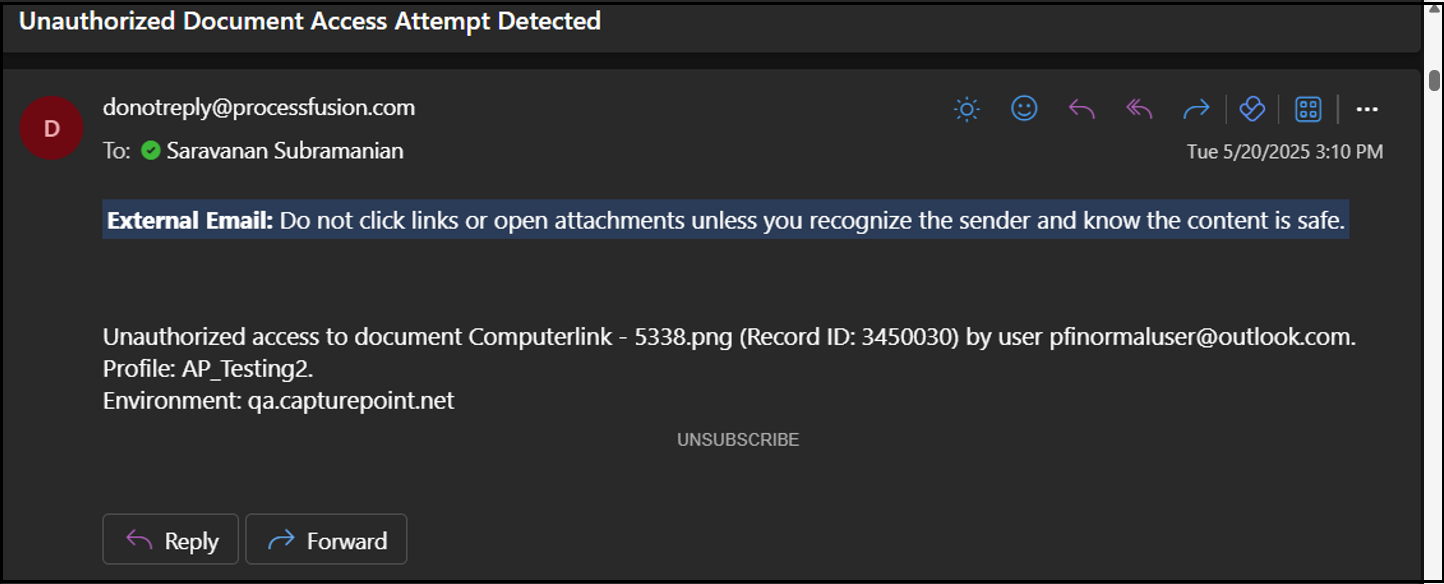
Task: Click the pfinormaluser@outlook.com email link
Action: pos(1200,337)
